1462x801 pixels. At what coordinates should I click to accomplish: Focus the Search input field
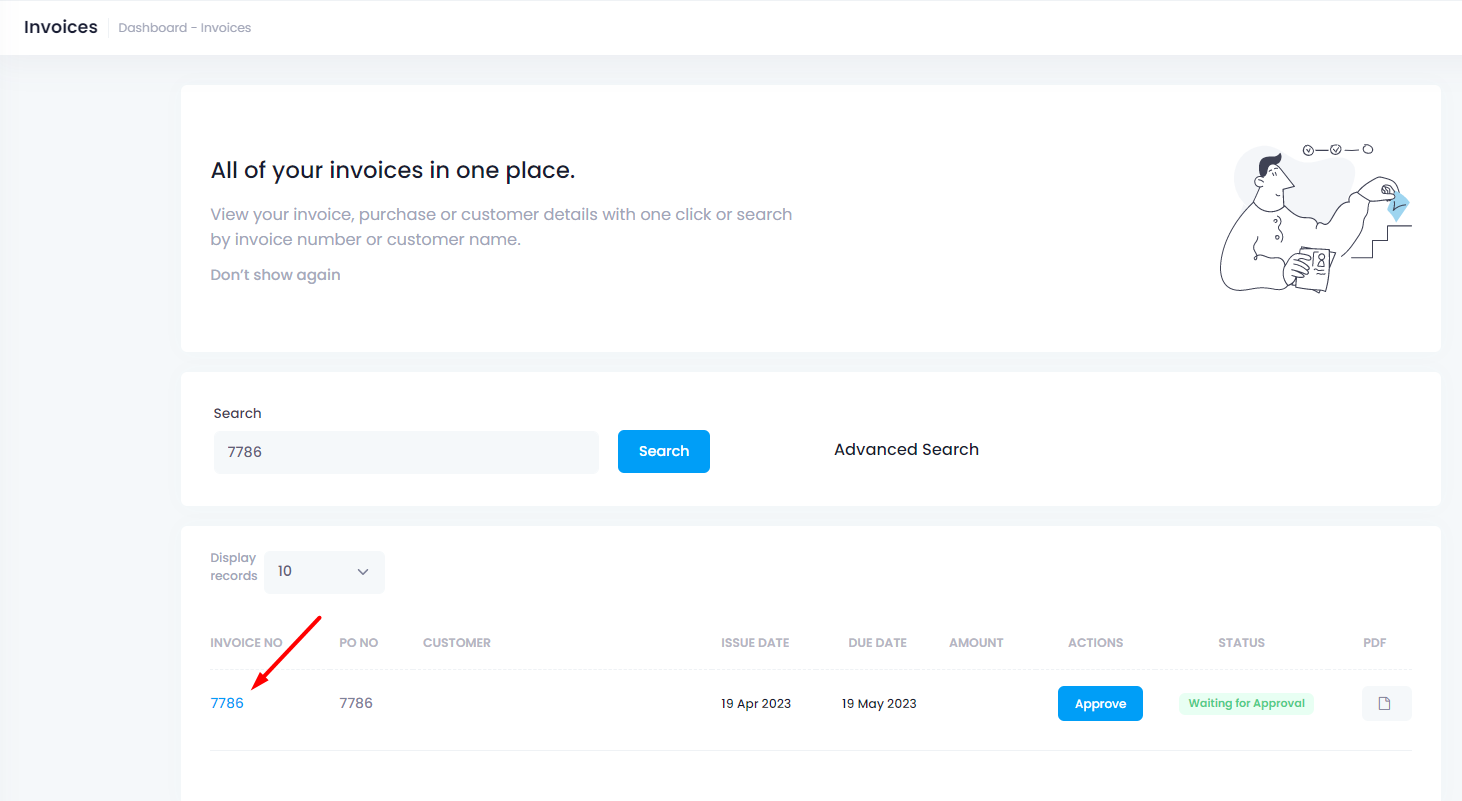pos(406,452)
